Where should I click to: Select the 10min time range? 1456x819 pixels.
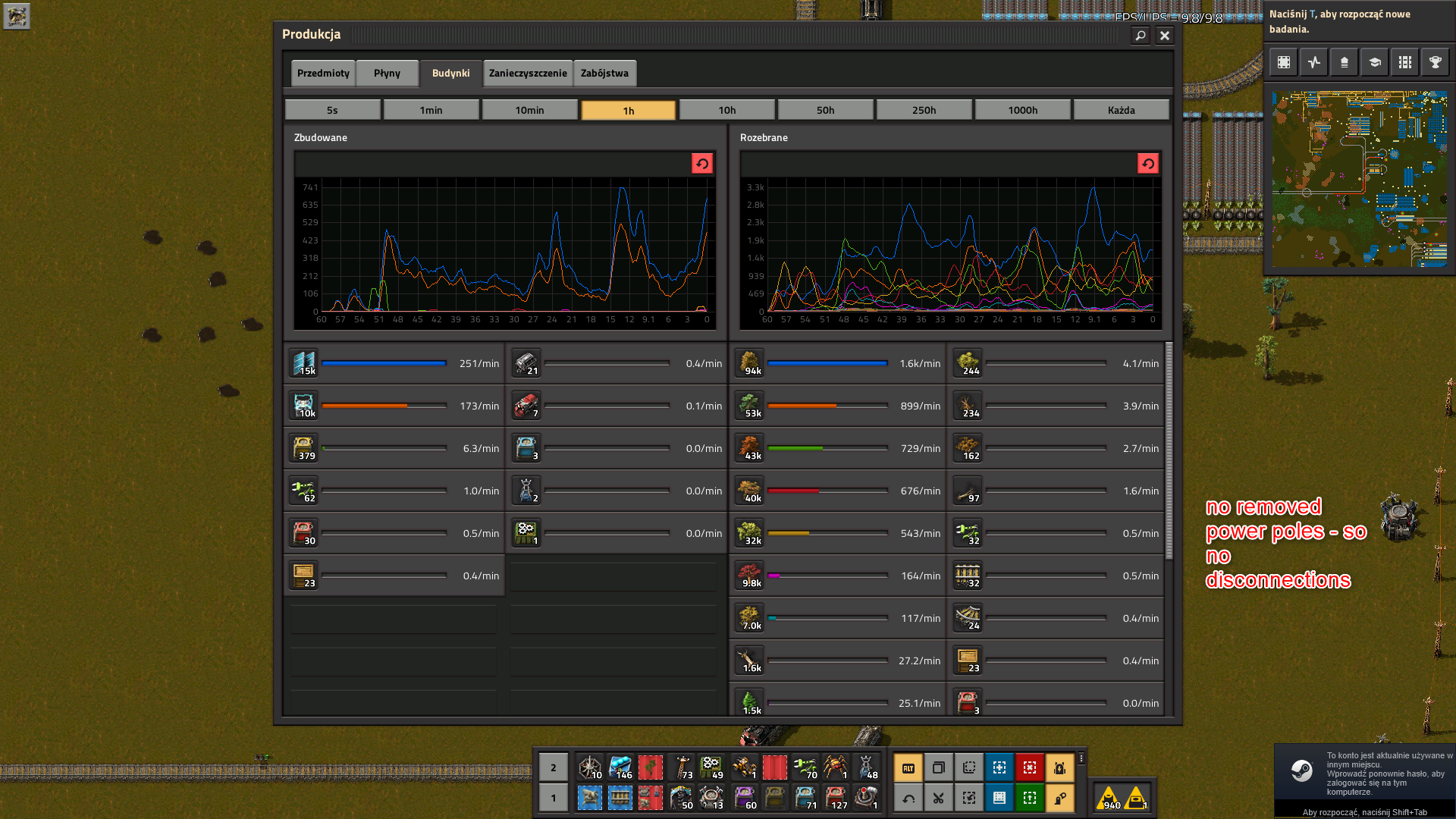(x=529, y=110)
